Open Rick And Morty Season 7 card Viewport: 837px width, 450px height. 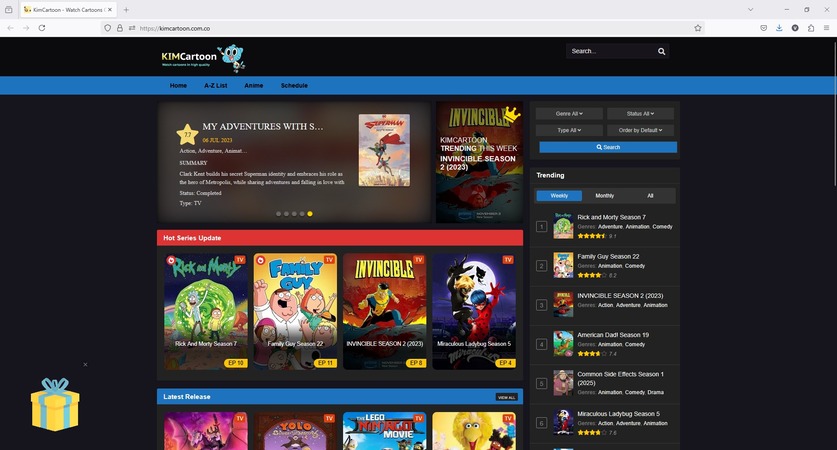(x=206, y=312)
